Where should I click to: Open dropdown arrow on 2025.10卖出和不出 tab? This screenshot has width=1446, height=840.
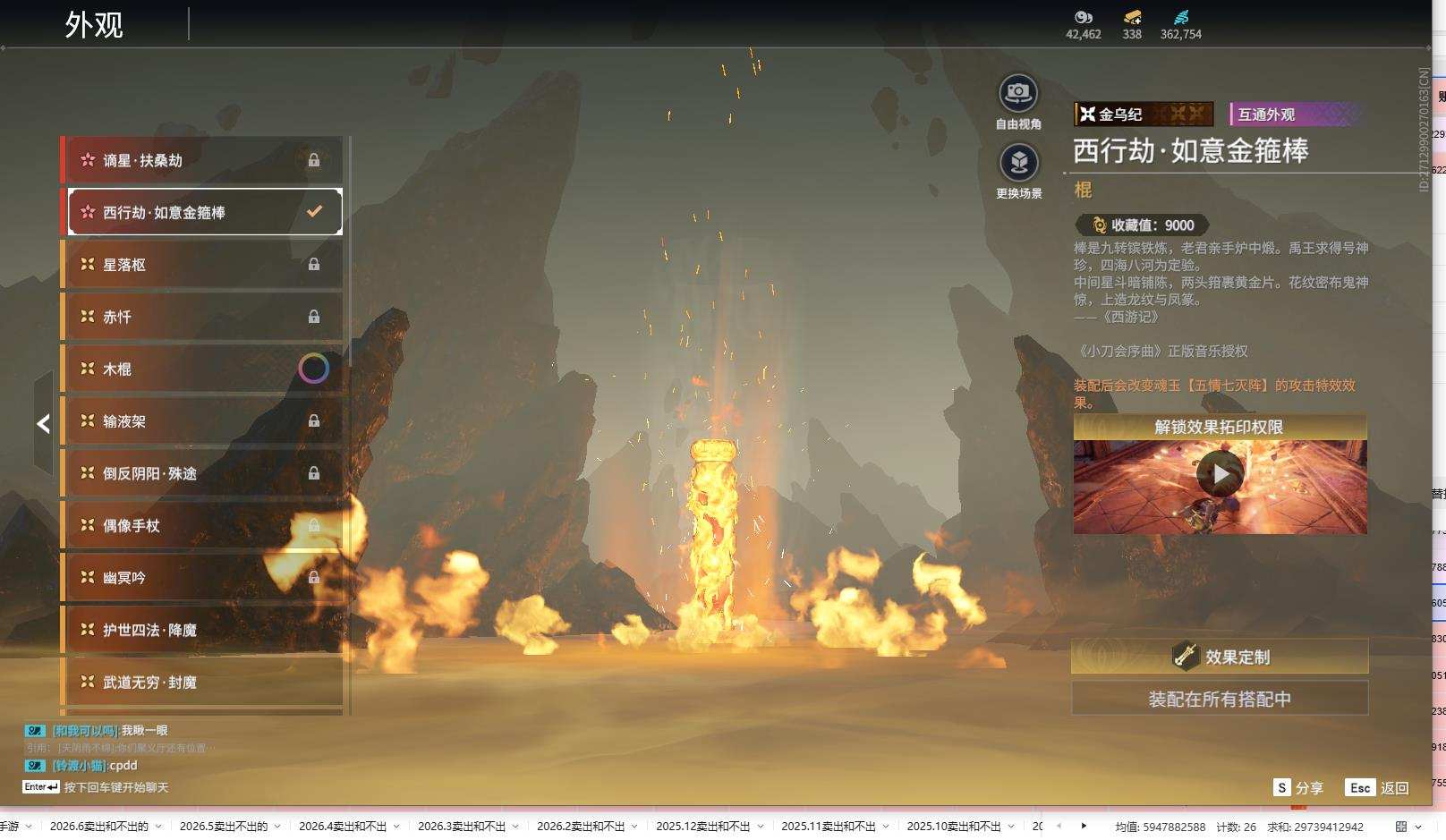[x=1010, y=826]
